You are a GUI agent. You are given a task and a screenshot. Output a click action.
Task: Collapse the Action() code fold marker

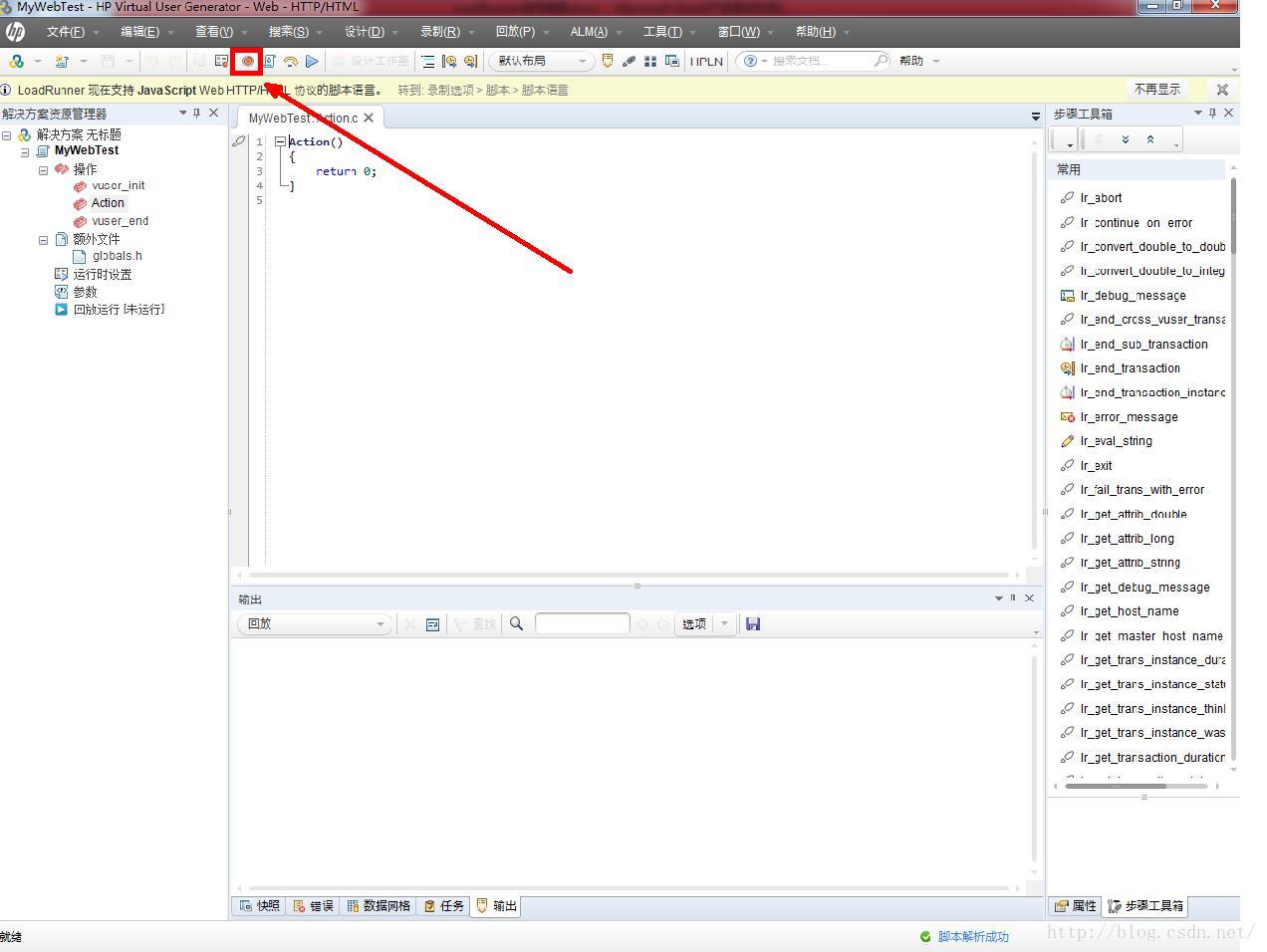(280, 141)
